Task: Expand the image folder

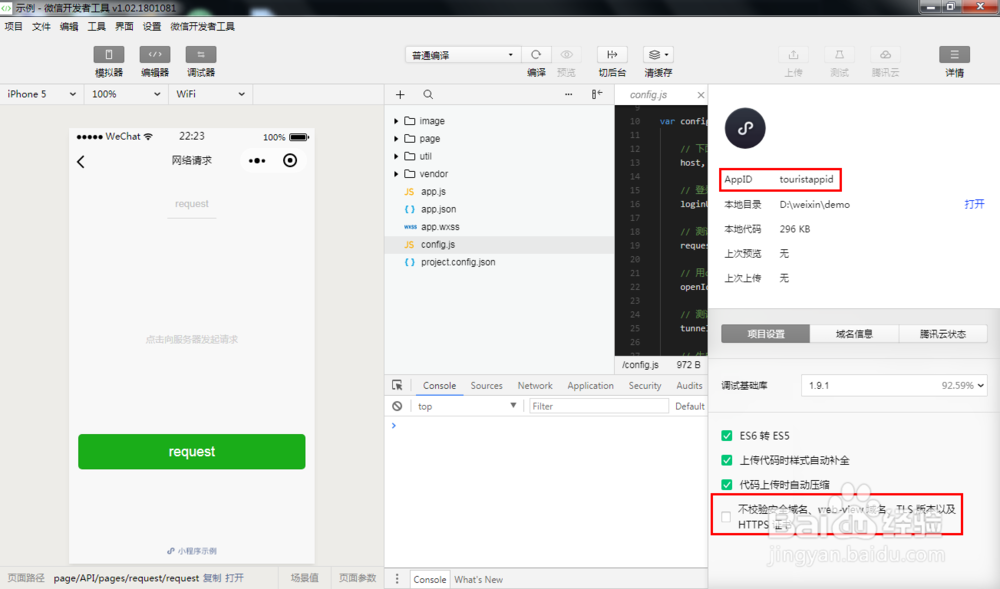Action: [x=396, y=120]
